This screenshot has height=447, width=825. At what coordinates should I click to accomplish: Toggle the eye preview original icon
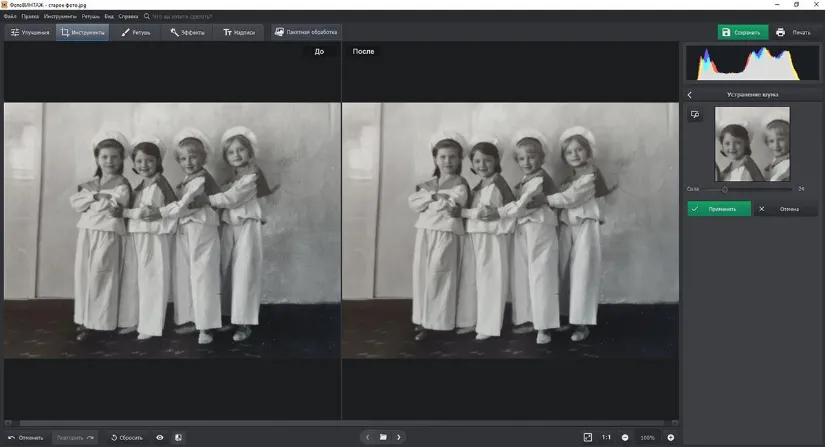click(x=159, y=437)
